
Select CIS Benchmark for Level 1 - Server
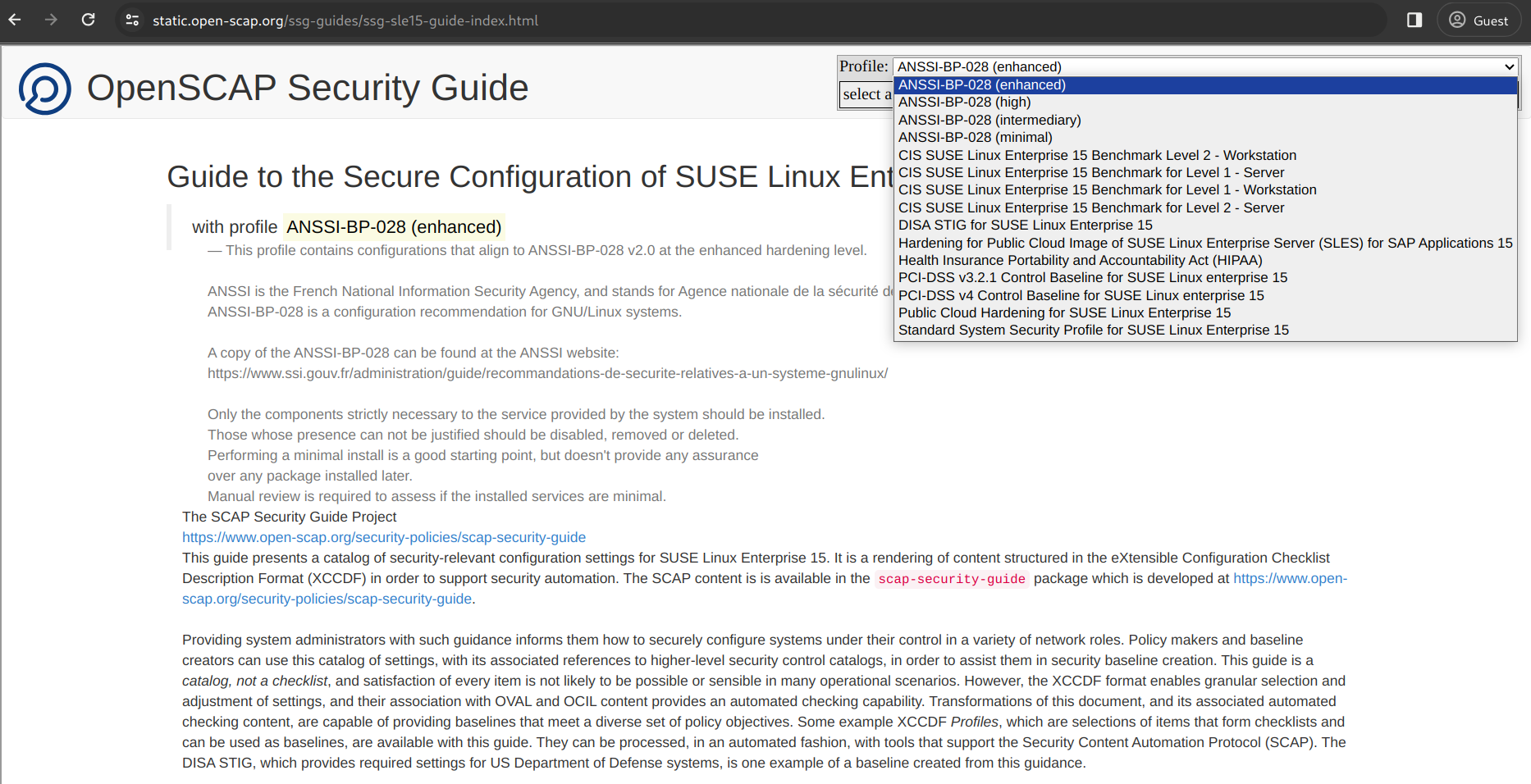(x=1091, y=172)
